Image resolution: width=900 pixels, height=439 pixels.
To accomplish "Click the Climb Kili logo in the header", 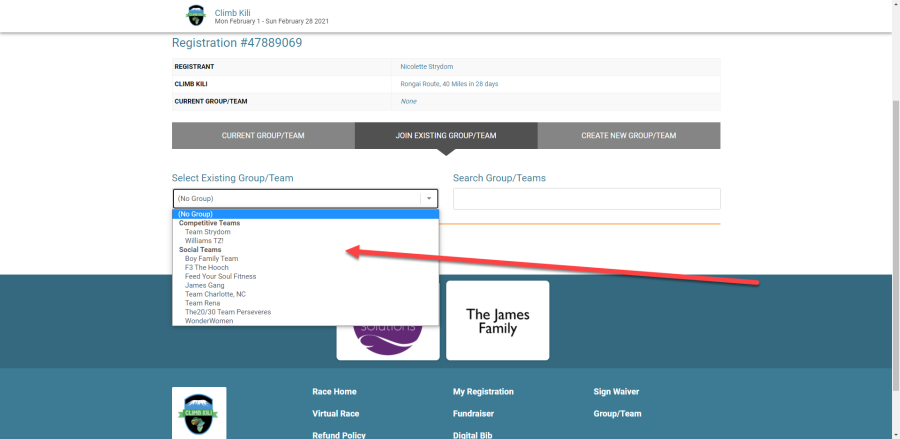I will click(196, 15).
